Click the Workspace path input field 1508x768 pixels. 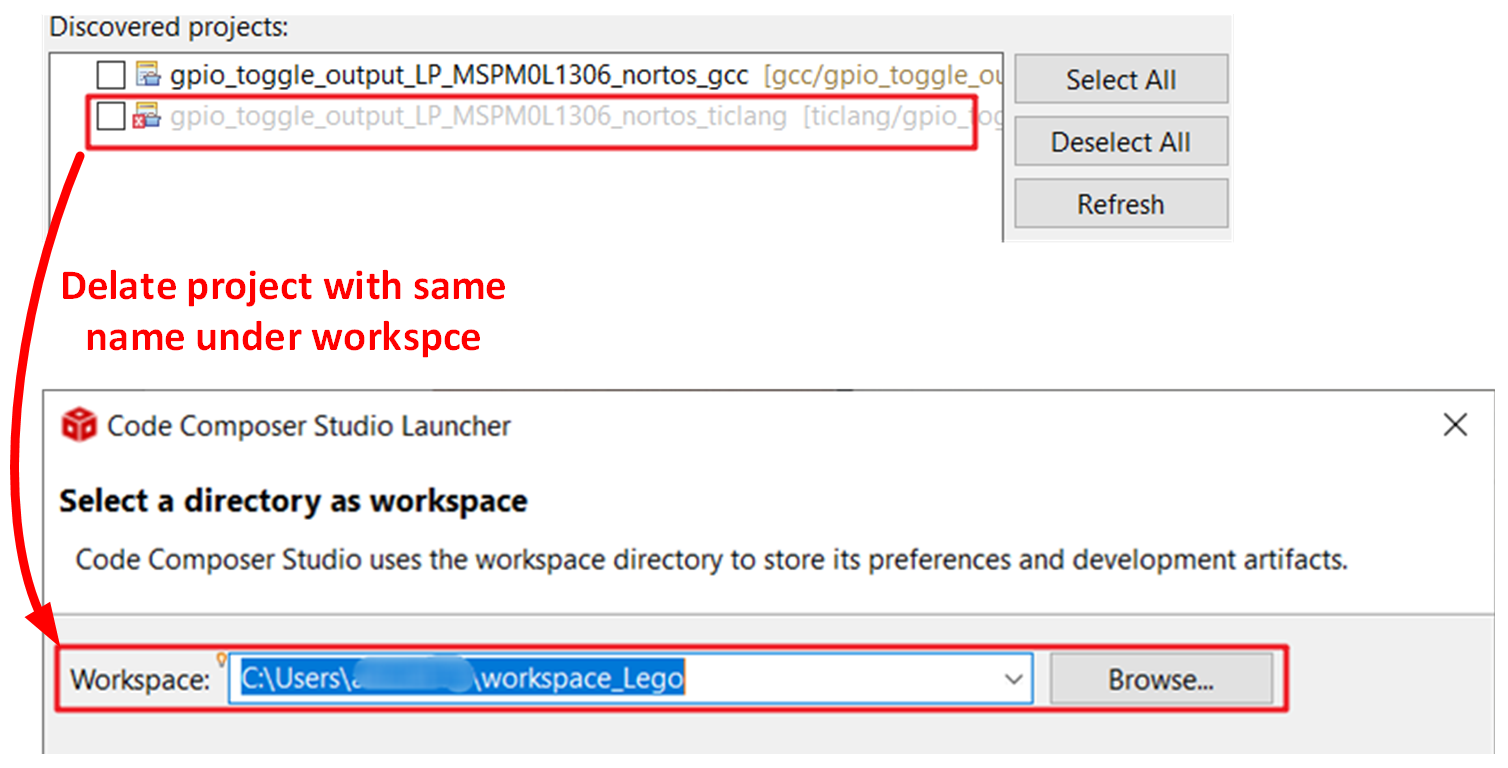click(x=630, y=680)
